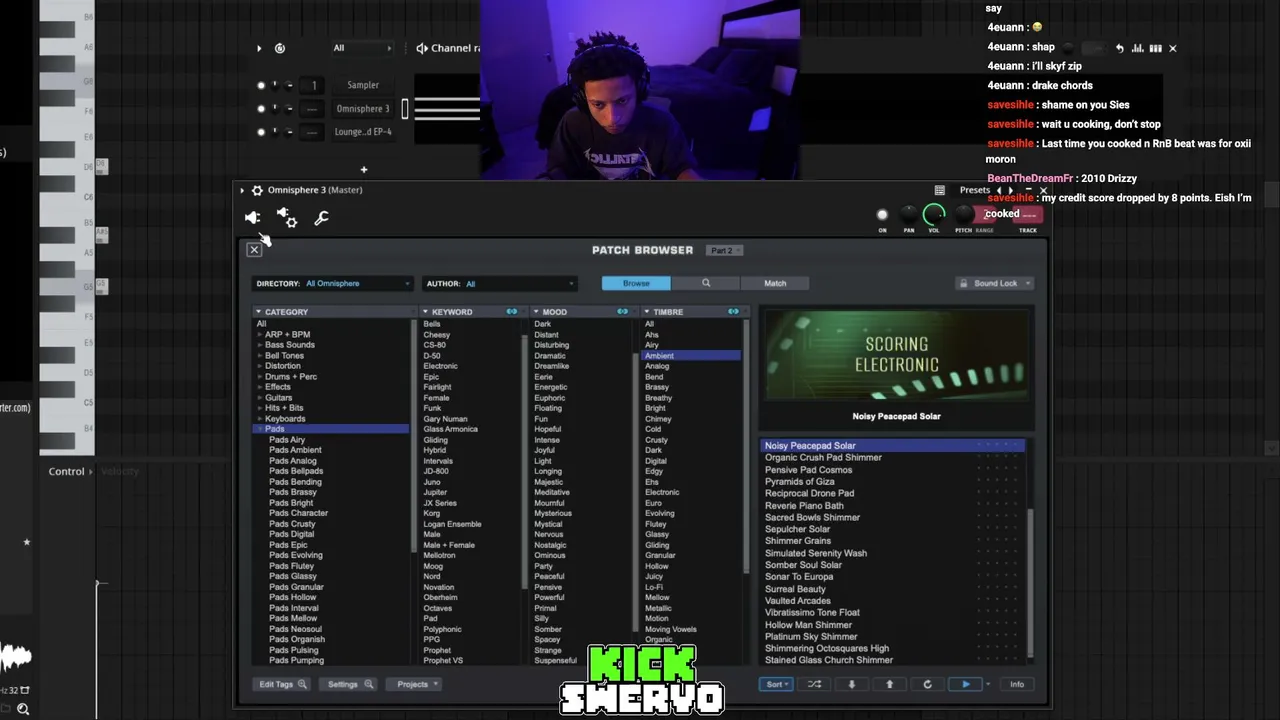Close the Patch Browser with the X box

254,250
